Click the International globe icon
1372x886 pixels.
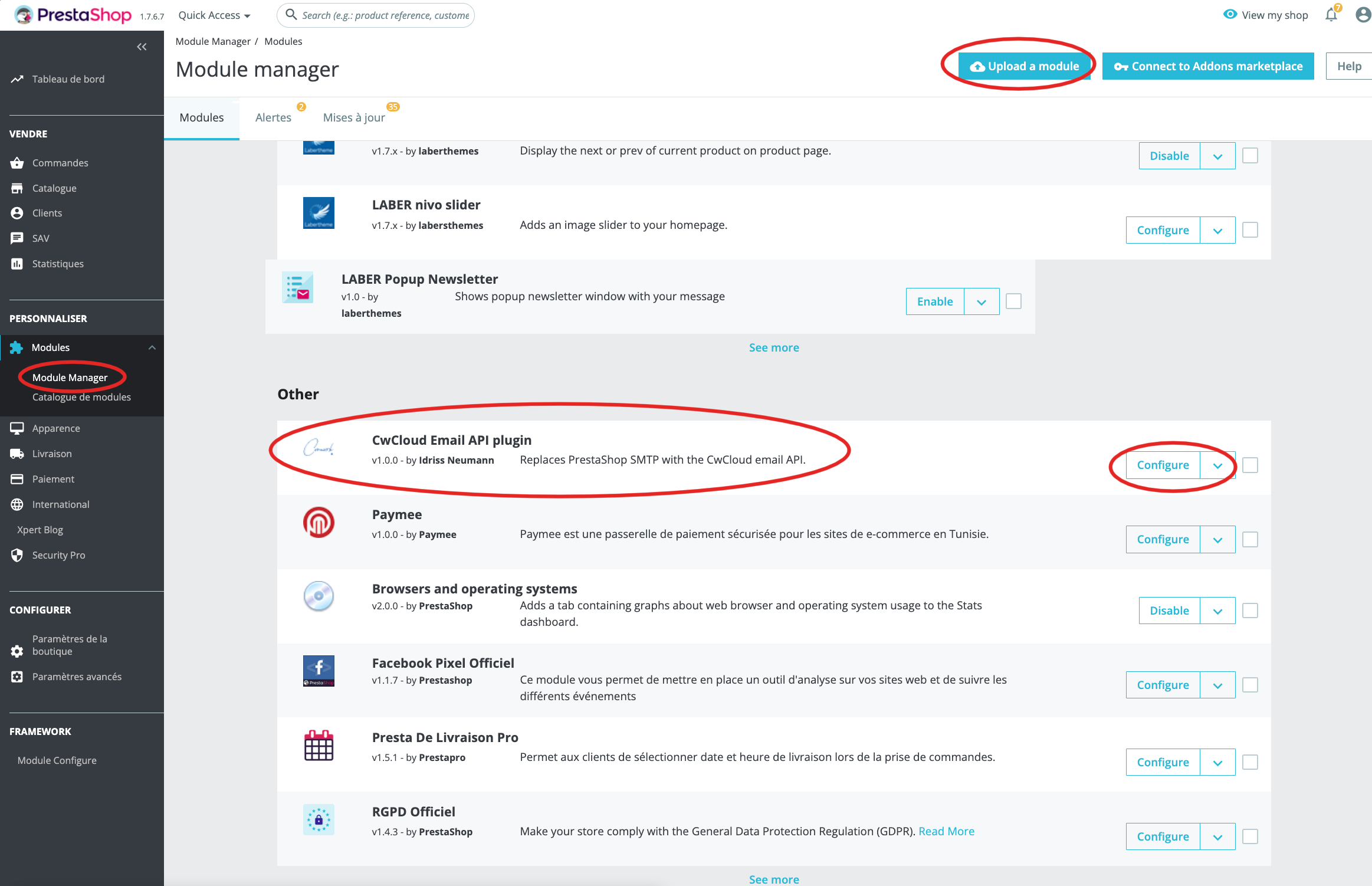(17, 504)
